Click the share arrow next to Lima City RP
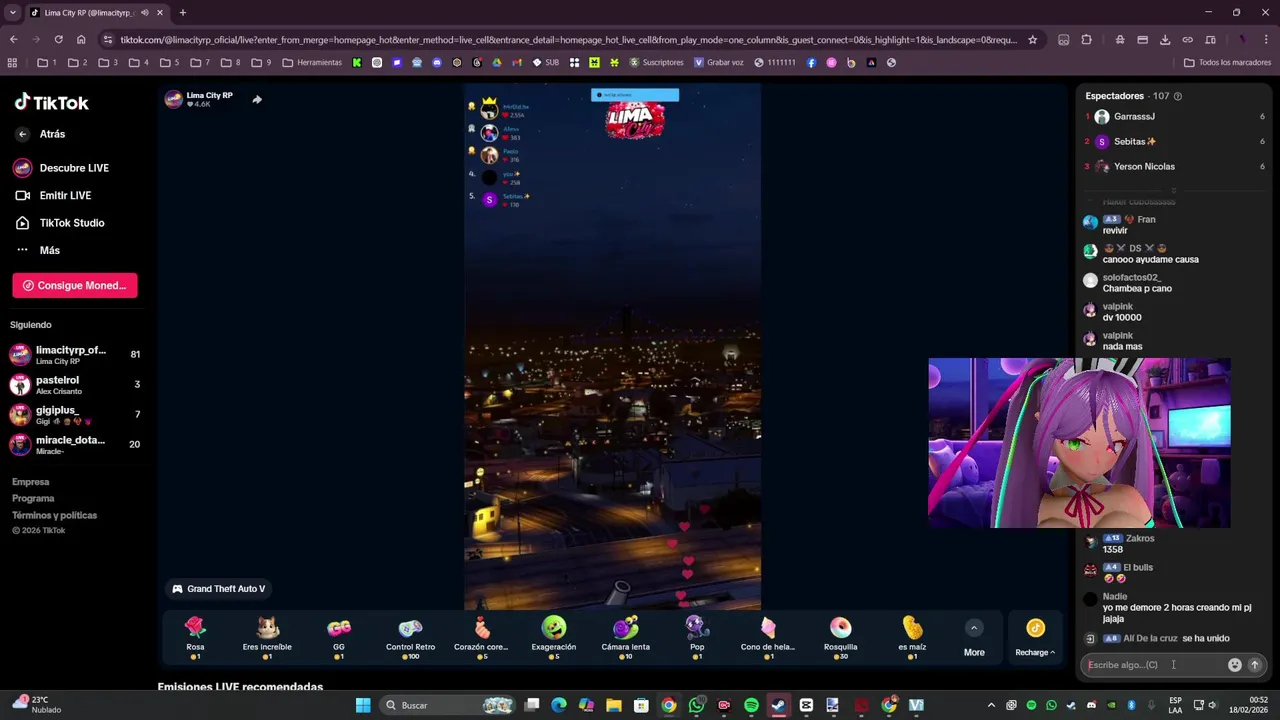 pos(257,99)
